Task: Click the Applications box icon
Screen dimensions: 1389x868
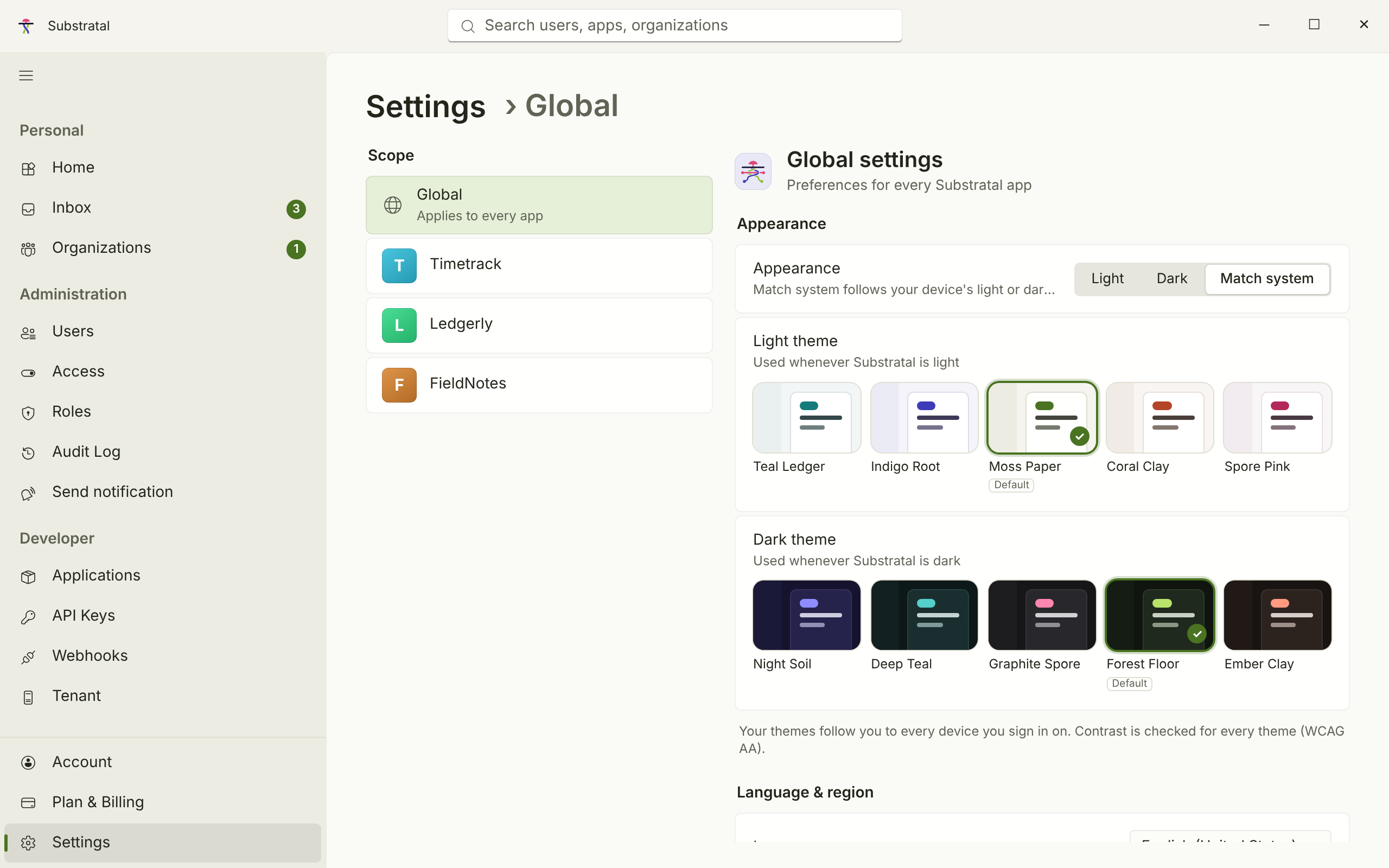Action: point(28,577)
